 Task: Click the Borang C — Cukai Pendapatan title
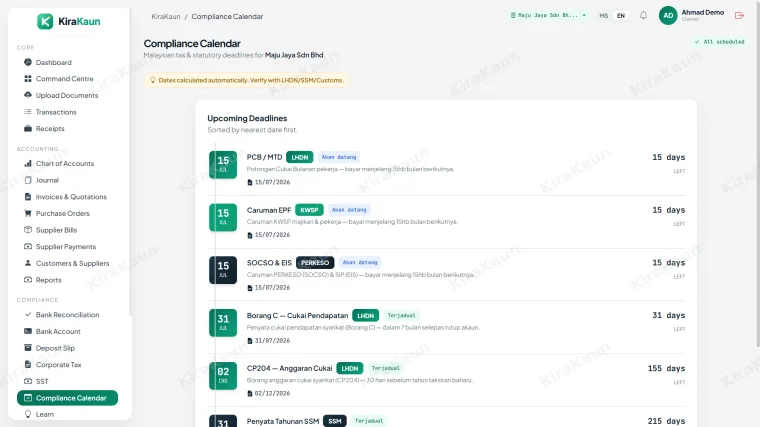[298, 316]
